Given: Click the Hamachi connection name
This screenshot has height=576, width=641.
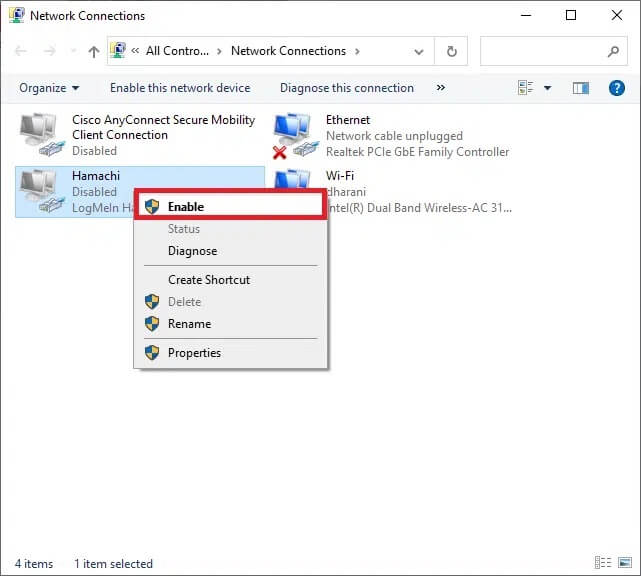Looking at the screenshot, I should [96, 176].
